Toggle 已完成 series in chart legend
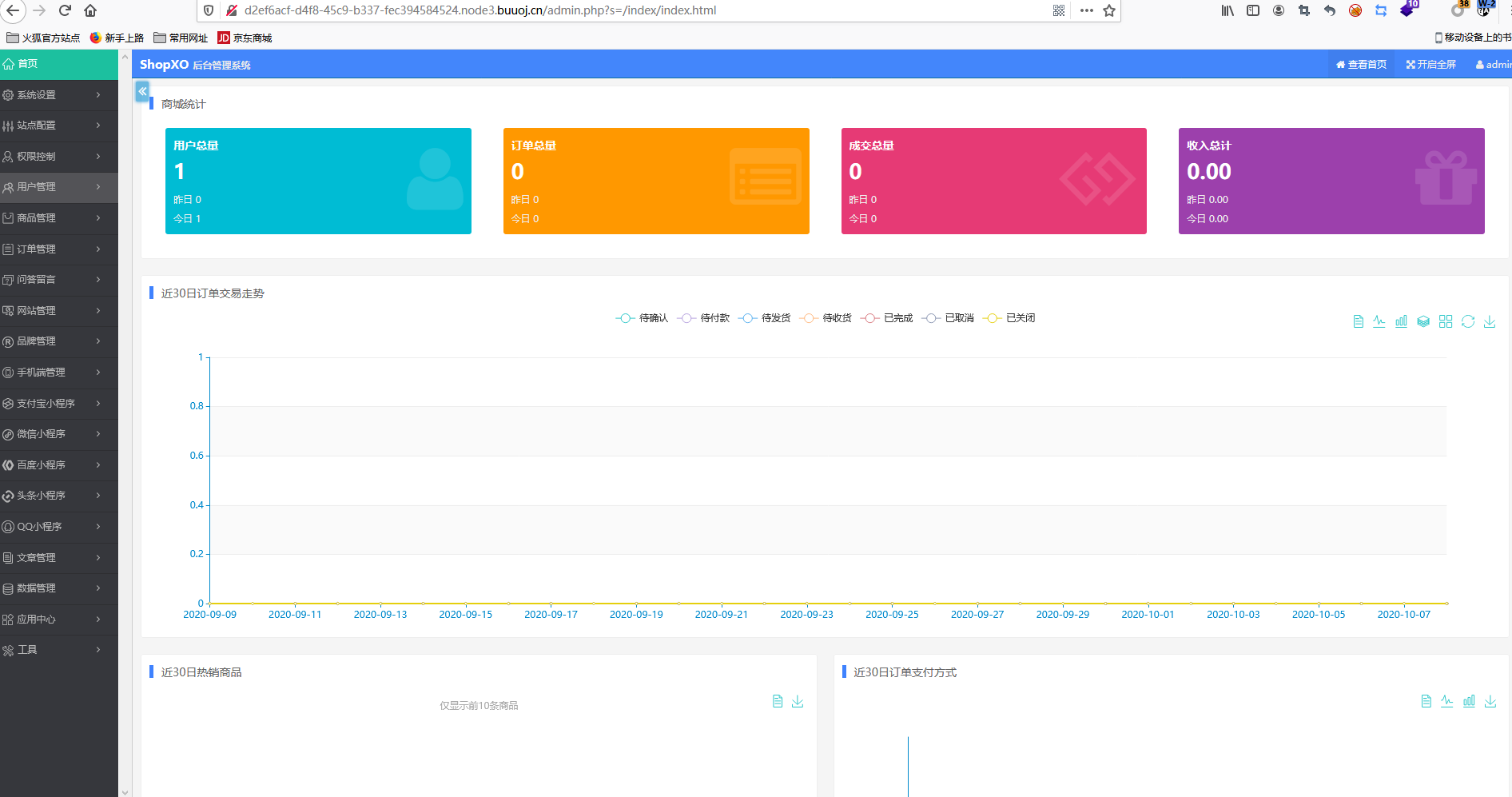The width and height of the screenshot is (1512, 797). (887, 318)
